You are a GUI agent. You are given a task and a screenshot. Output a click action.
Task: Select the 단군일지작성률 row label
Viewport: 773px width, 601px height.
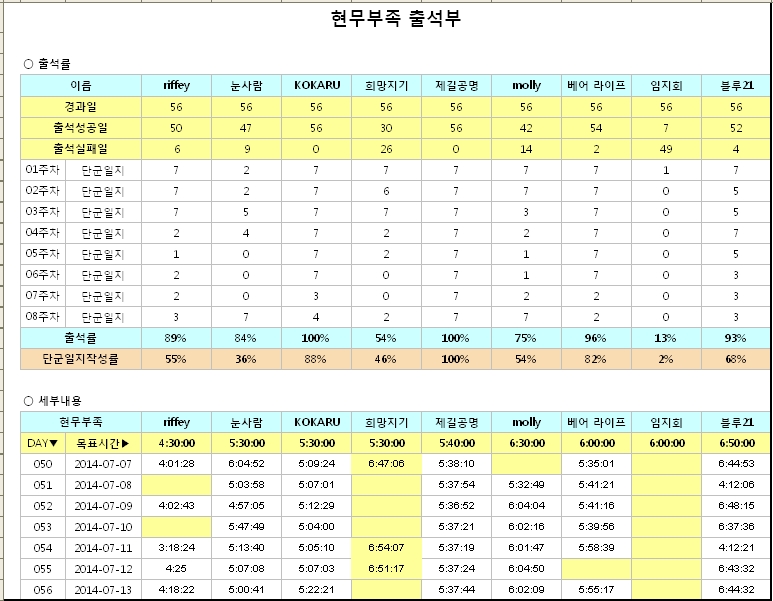point(80,359)
